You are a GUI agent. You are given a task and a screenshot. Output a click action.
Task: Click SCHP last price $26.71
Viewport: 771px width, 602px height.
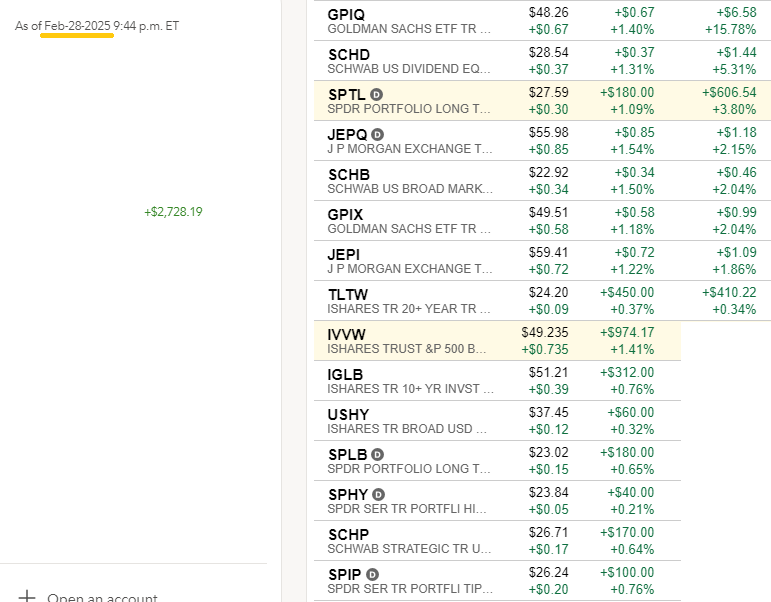pos(548,532)
